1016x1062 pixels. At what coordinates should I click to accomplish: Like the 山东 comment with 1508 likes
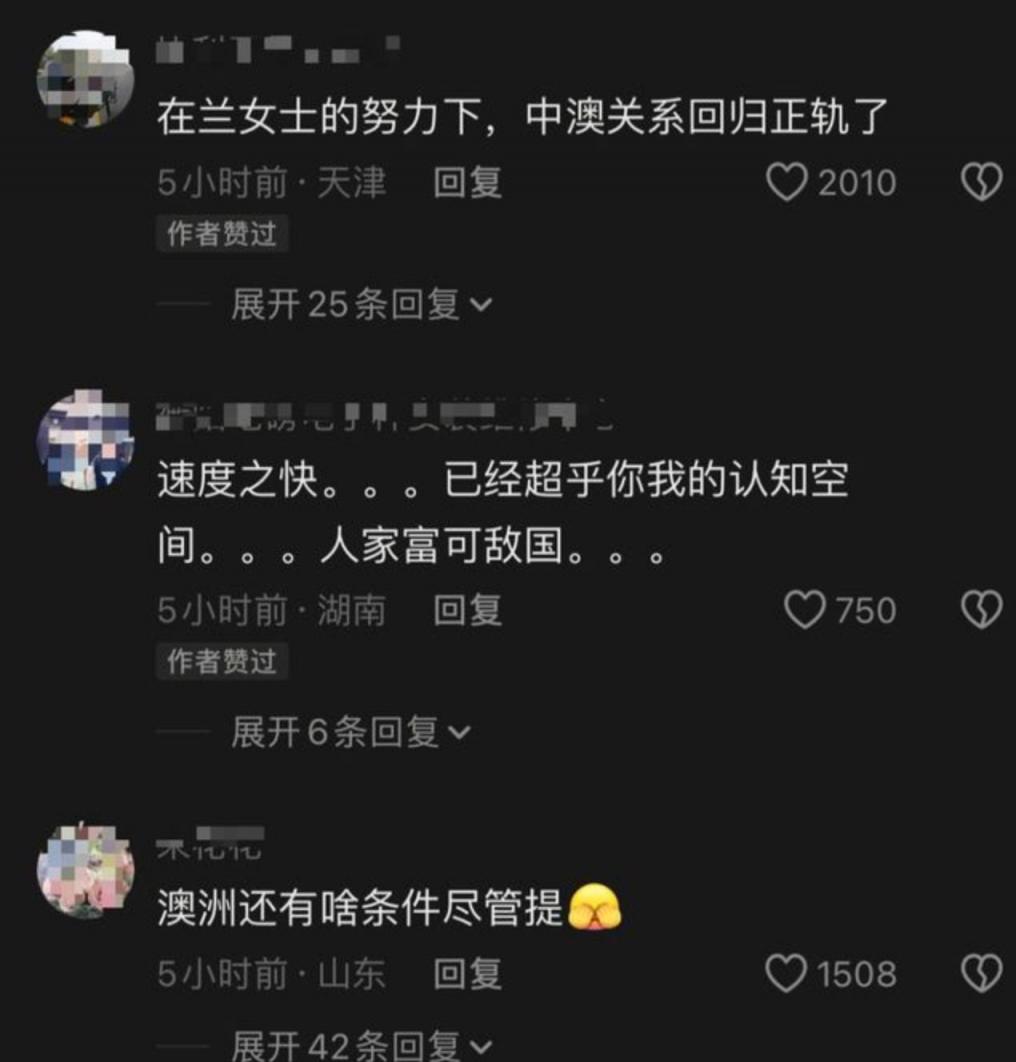click(x=786, y=973)
